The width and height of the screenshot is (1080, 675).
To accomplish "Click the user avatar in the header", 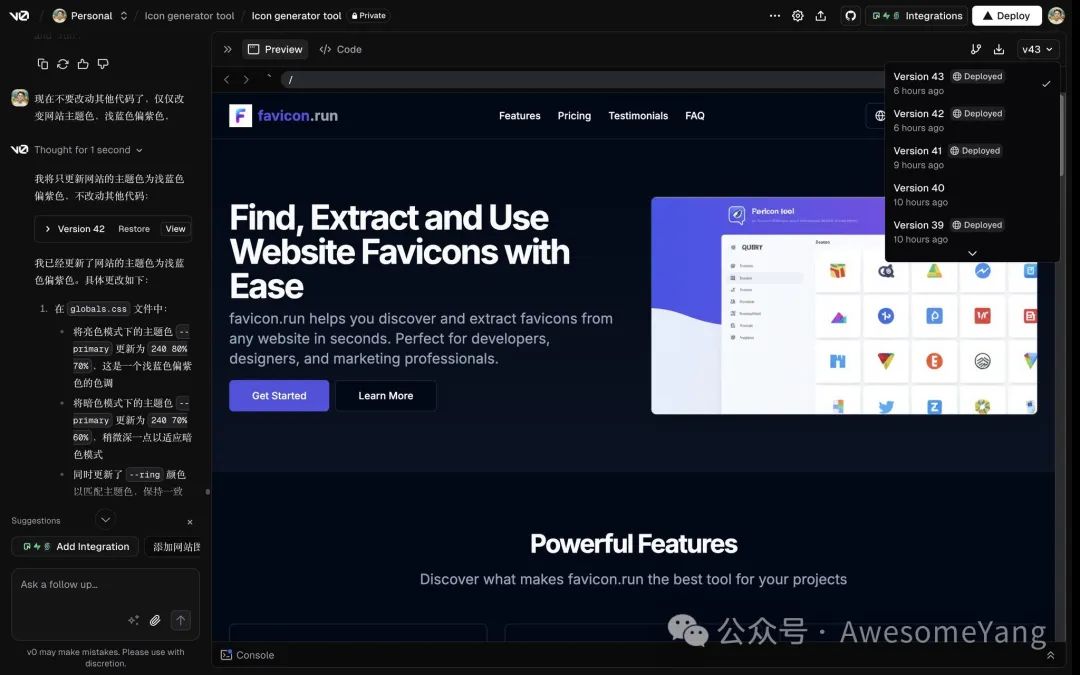I will [1056, 15].
